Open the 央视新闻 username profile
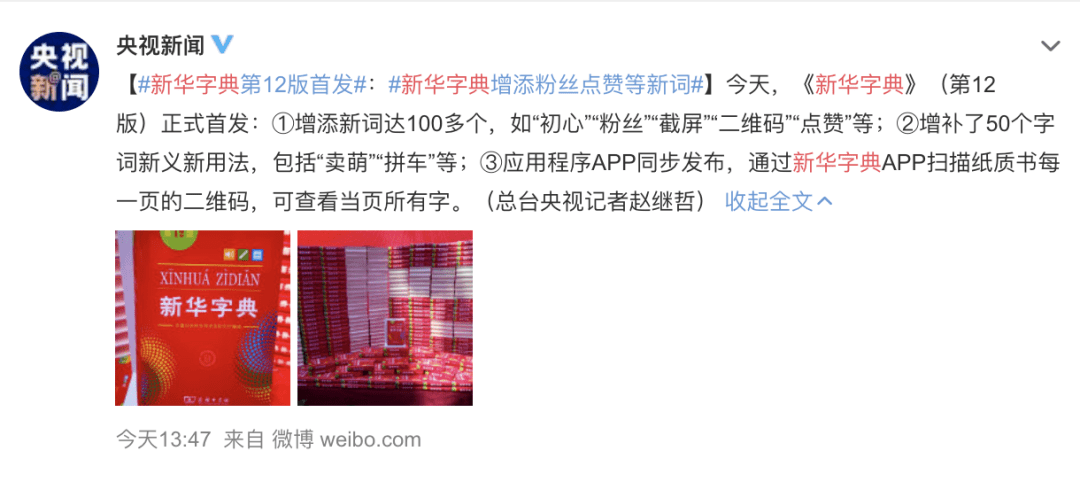Image resolution: width=1080 pixels, height=482 pixels. (160, 46)
